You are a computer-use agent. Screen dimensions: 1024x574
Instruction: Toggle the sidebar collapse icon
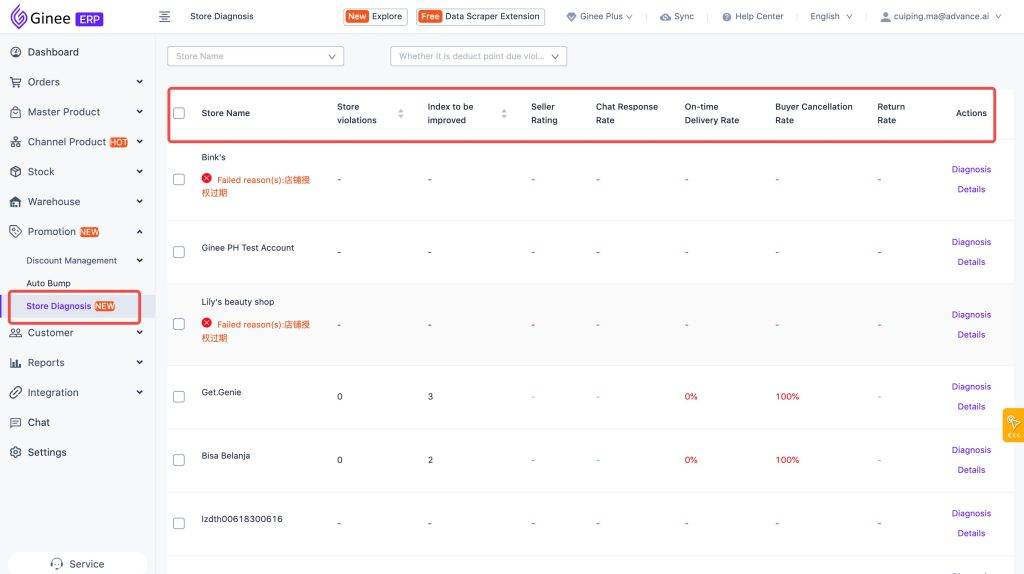[165, 16]
